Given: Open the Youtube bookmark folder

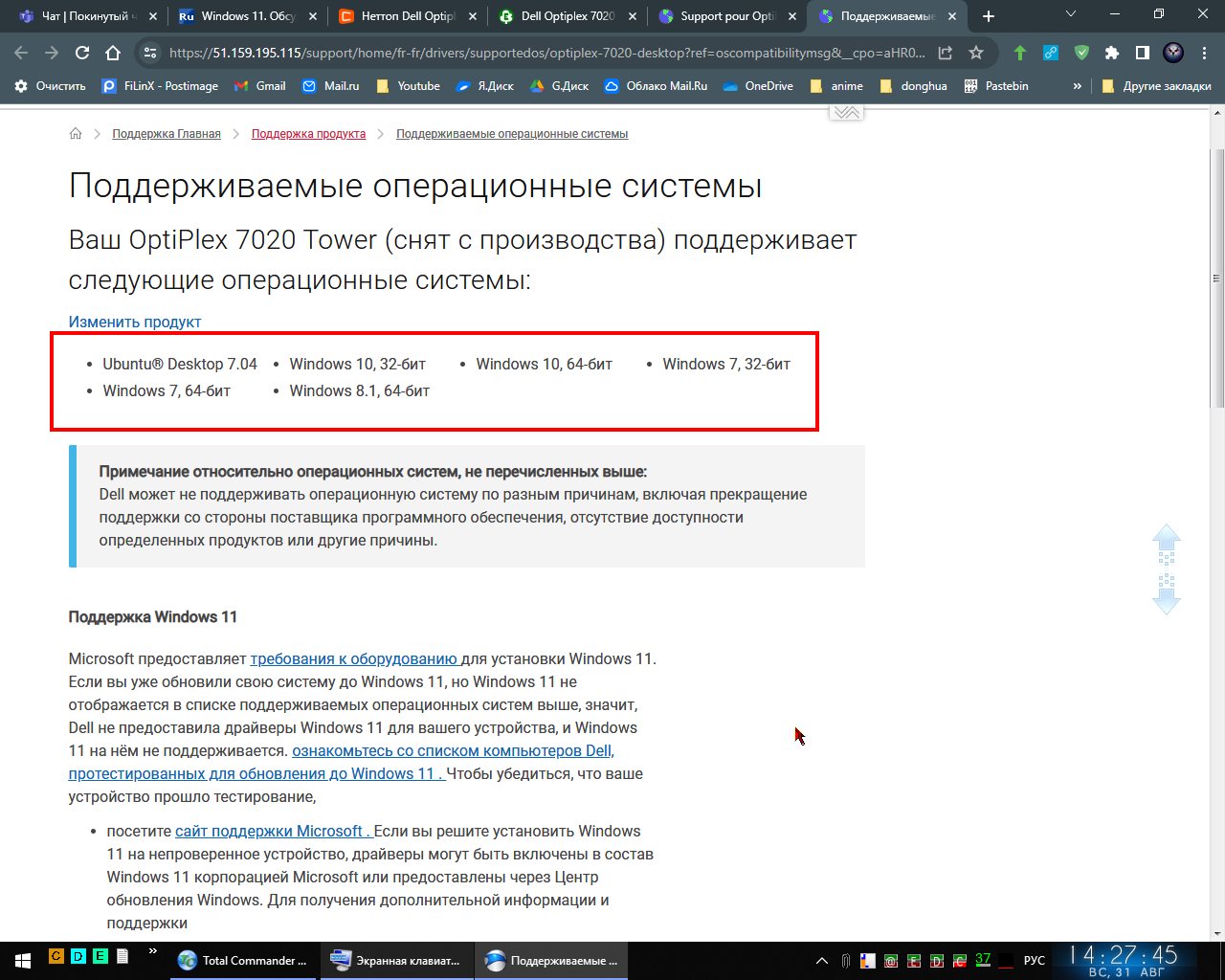Looking at the screenshot, I should tap(408, 86).
